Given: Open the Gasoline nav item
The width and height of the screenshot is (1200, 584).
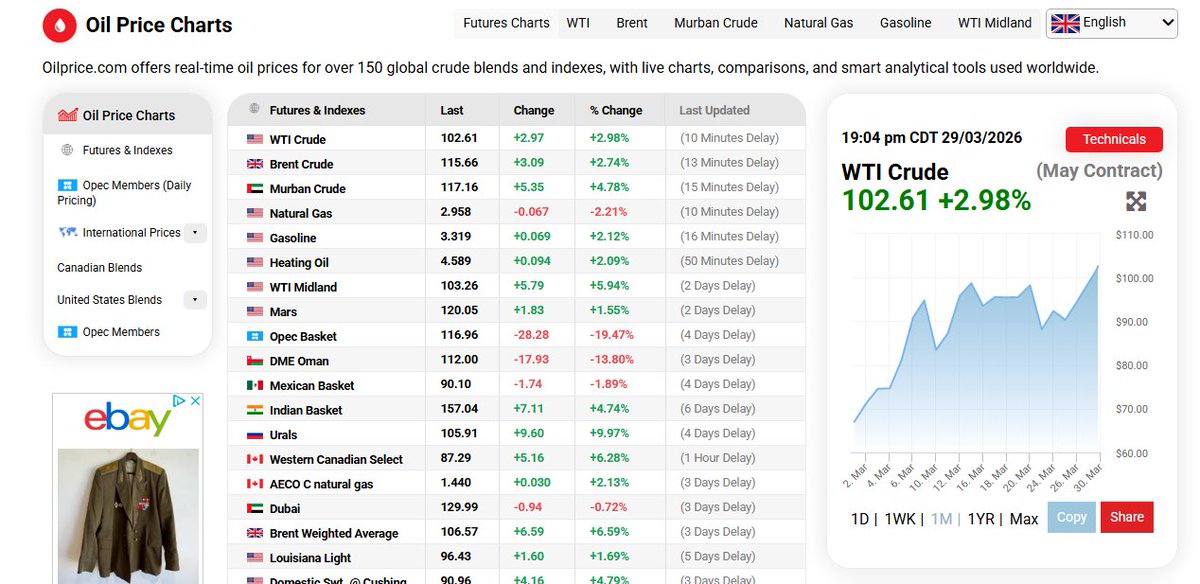Looking at the screenshot, I should tap(906, 23).
